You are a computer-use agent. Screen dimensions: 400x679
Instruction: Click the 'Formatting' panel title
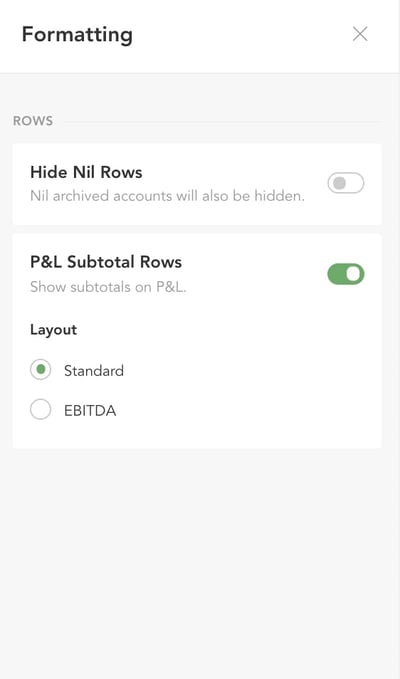pos(77,34)
